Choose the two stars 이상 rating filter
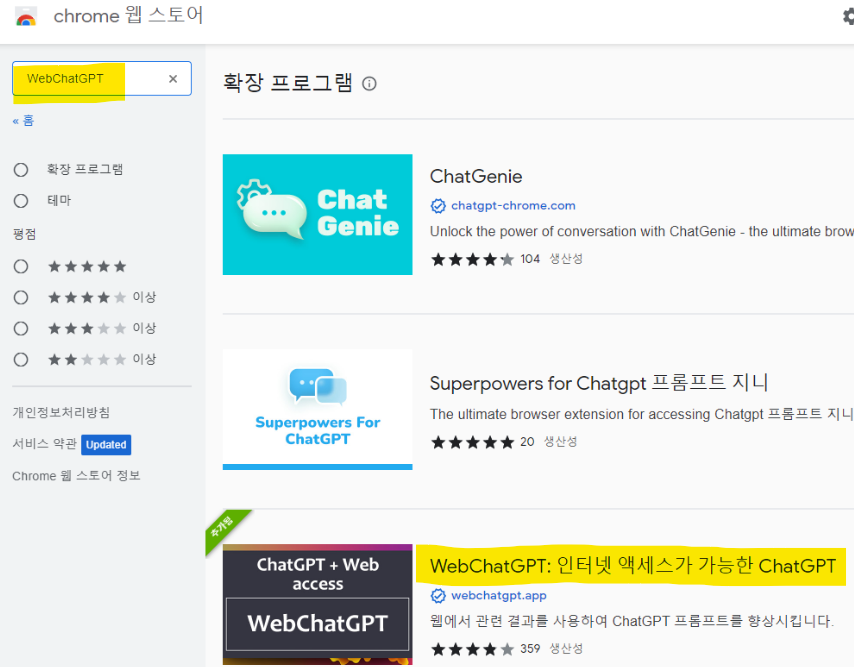 point(21,359)
